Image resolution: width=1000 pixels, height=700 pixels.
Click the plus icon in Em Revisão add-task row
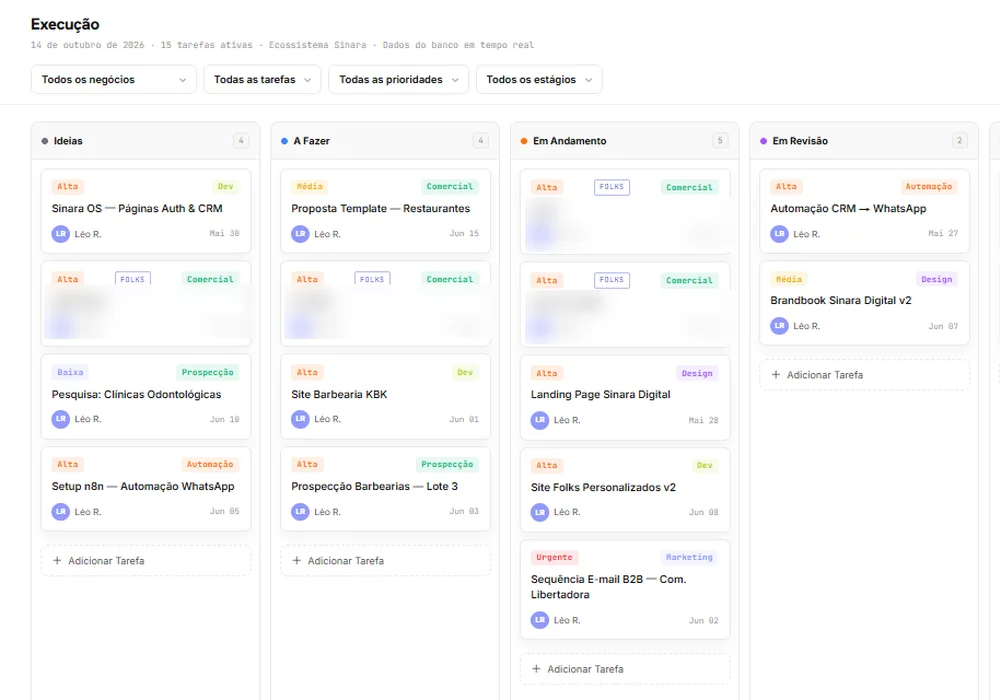click(x=776, y=375)
